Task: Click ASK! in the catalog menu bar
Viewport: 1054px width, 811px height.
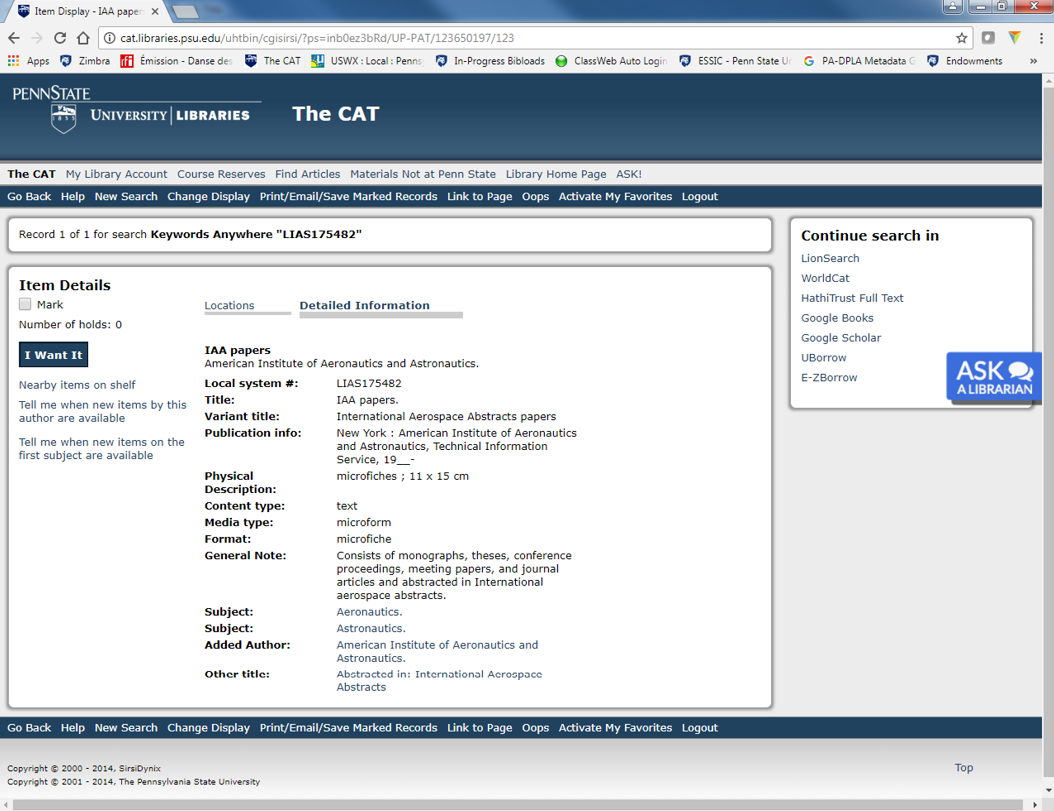Action: coord(629,174)
